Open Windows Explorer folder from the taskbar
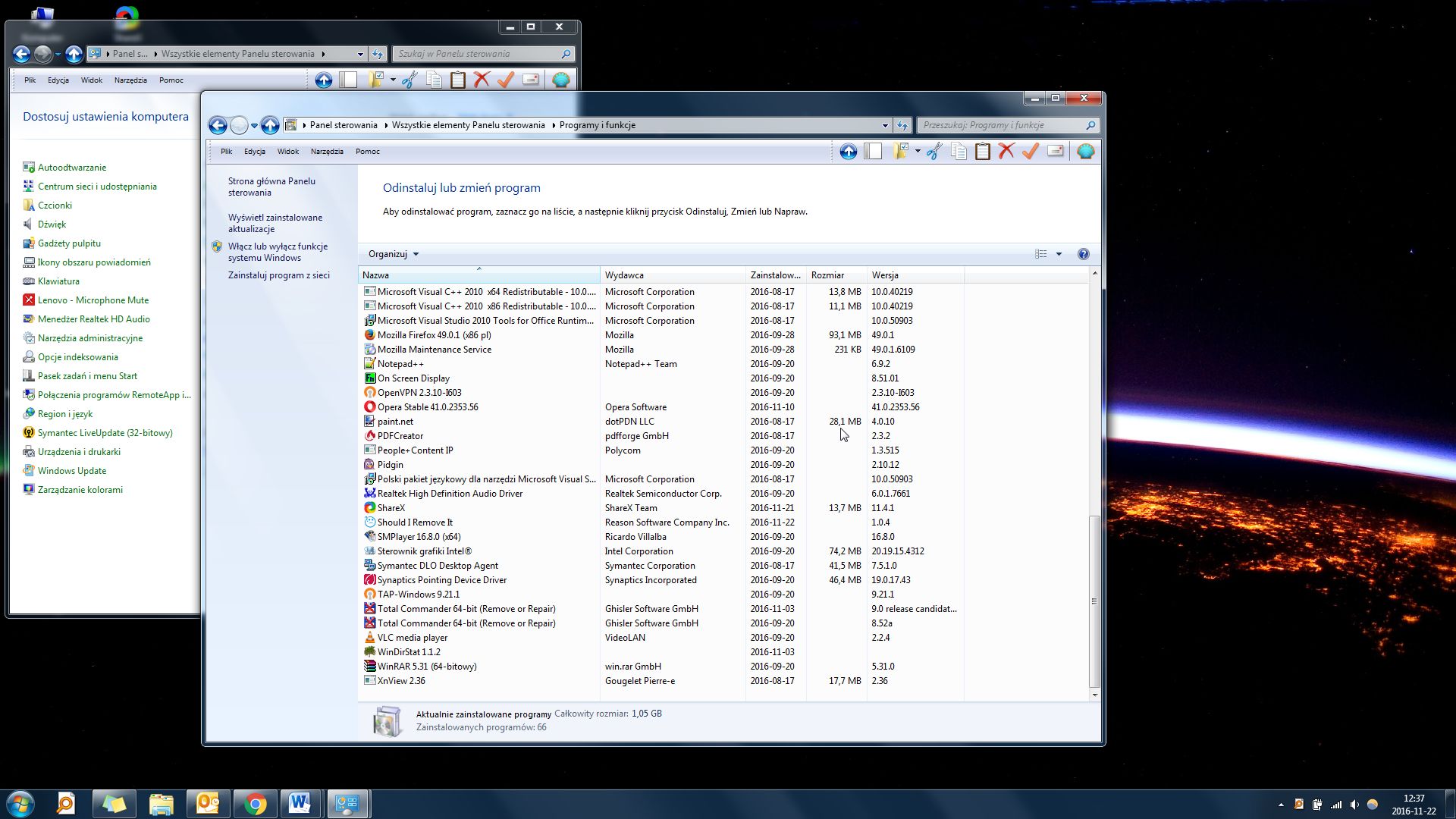 [161, 805]
